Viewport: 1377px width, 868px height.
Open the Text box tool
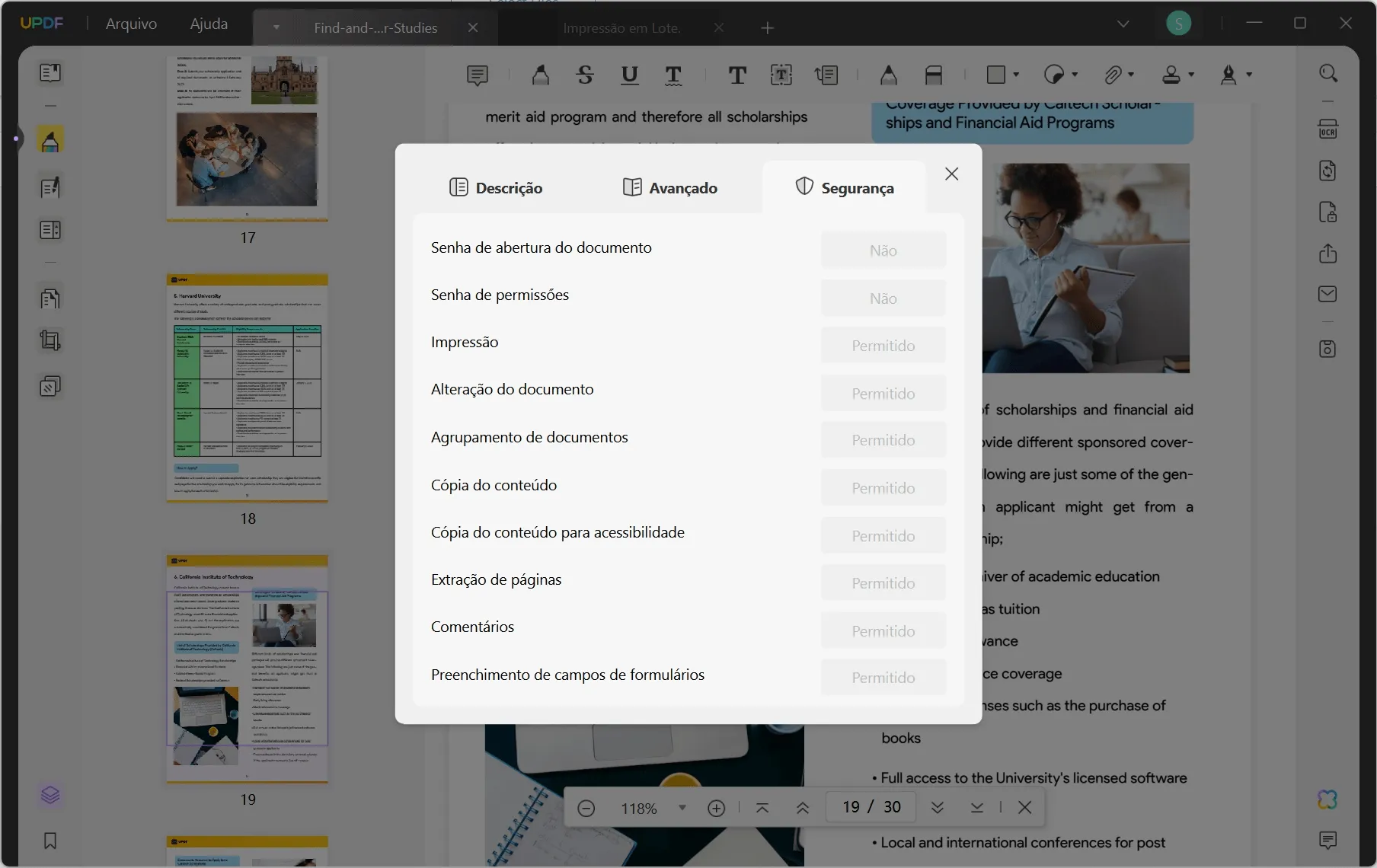(x=782, y=75)
